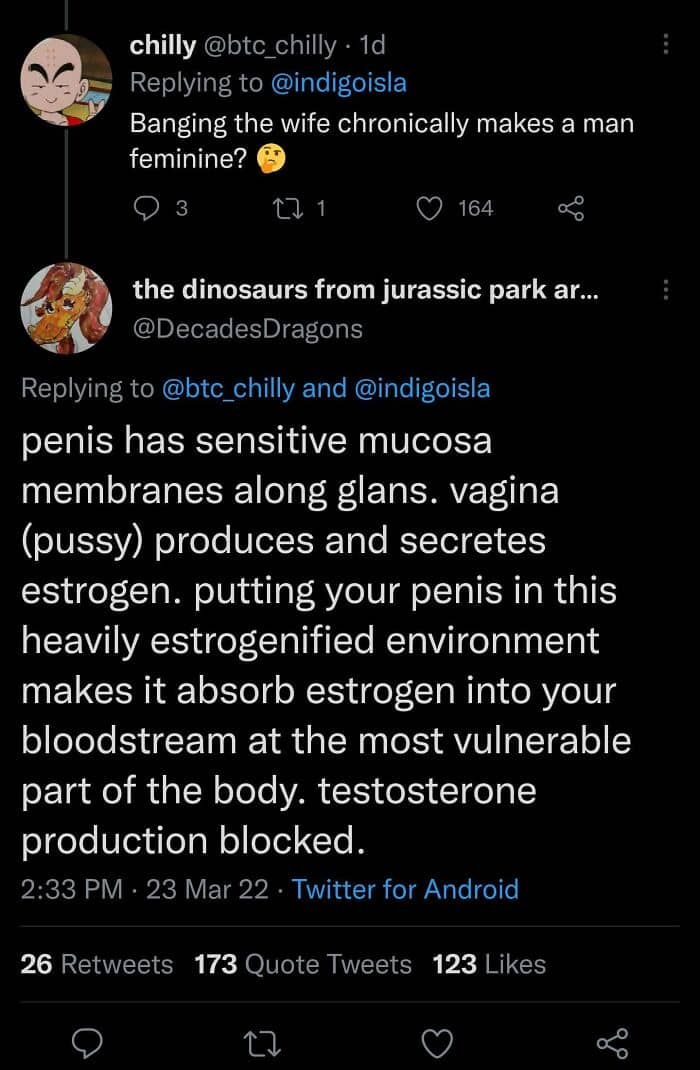Like the main DecadesDragons tweet
This screenshot has width=700, height=1070.
click(x=437, y=1043)
